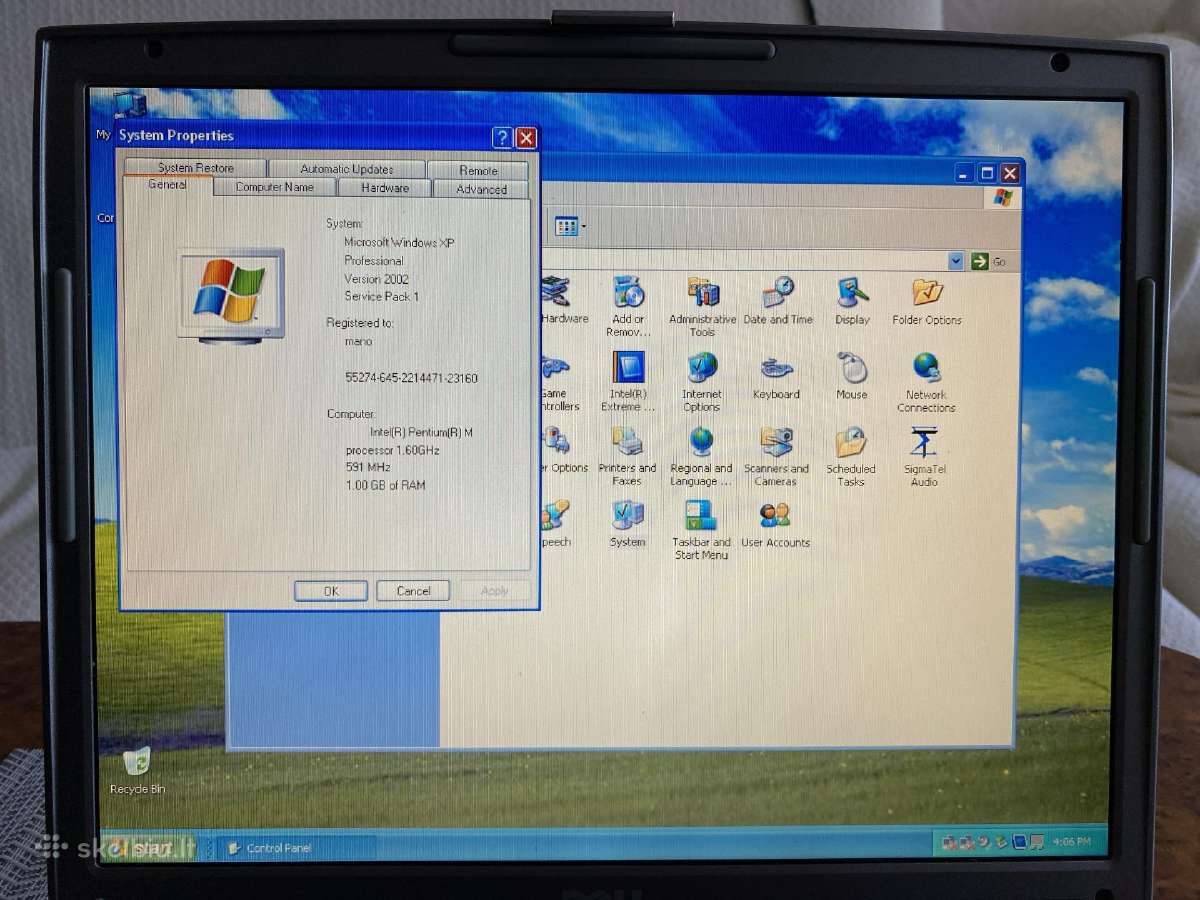The height and width of the screenshot is (900, 1200).
Task: Open Internet Options icon
Action: (702, 381)
